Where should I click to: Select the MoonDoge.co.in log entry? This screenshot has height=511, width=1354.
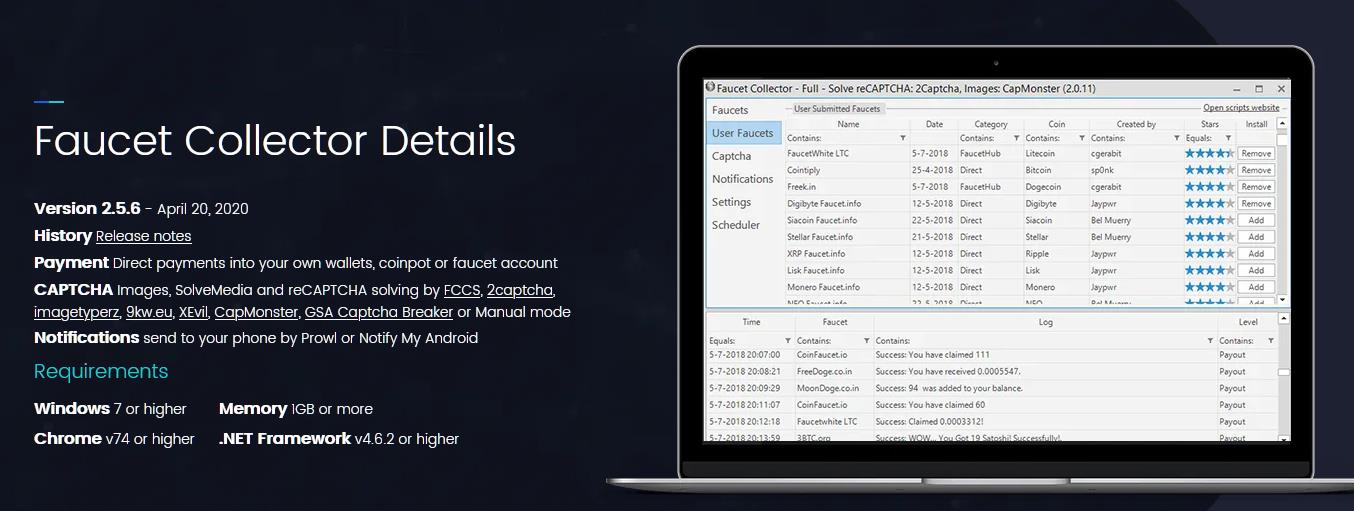828,388
